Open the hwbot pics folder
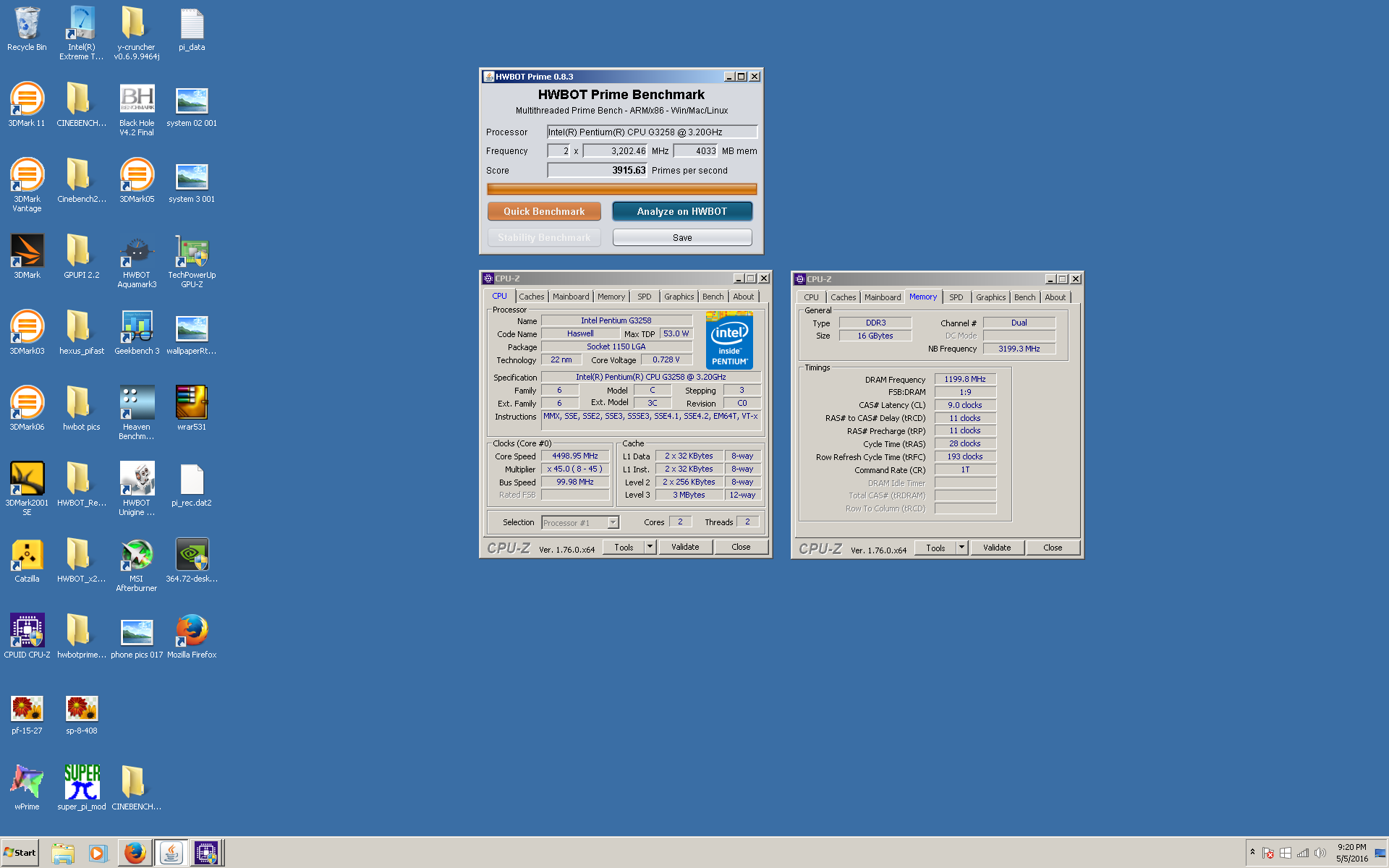This screenshot has width=1389, height=868. [81, 409]
